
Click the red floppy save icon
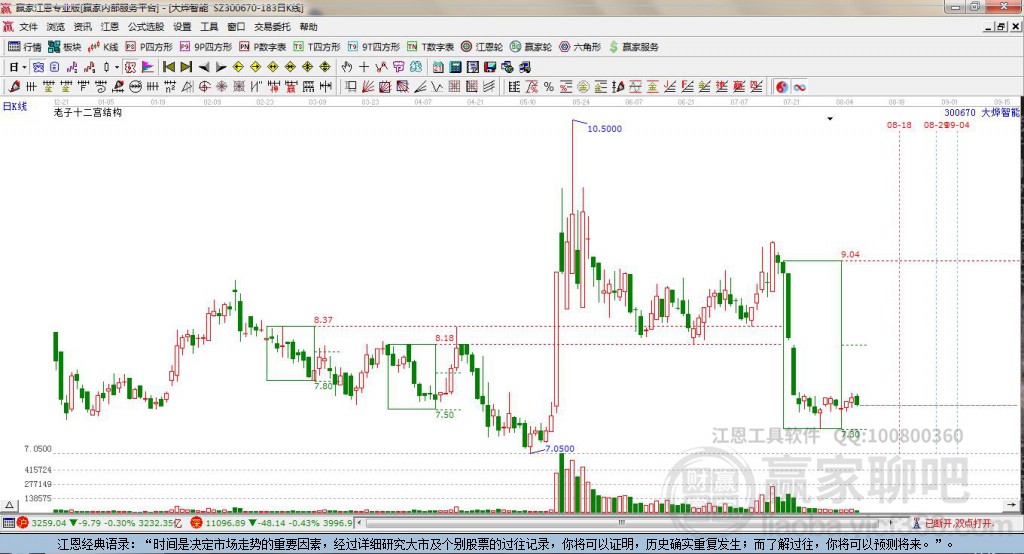[490, 67]
